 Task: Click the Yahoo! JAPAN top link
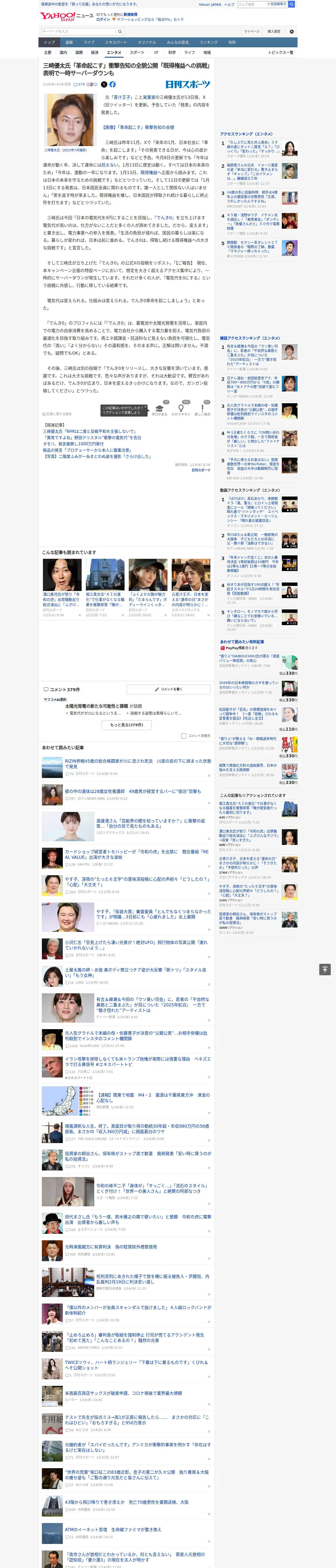click(210, 4)
